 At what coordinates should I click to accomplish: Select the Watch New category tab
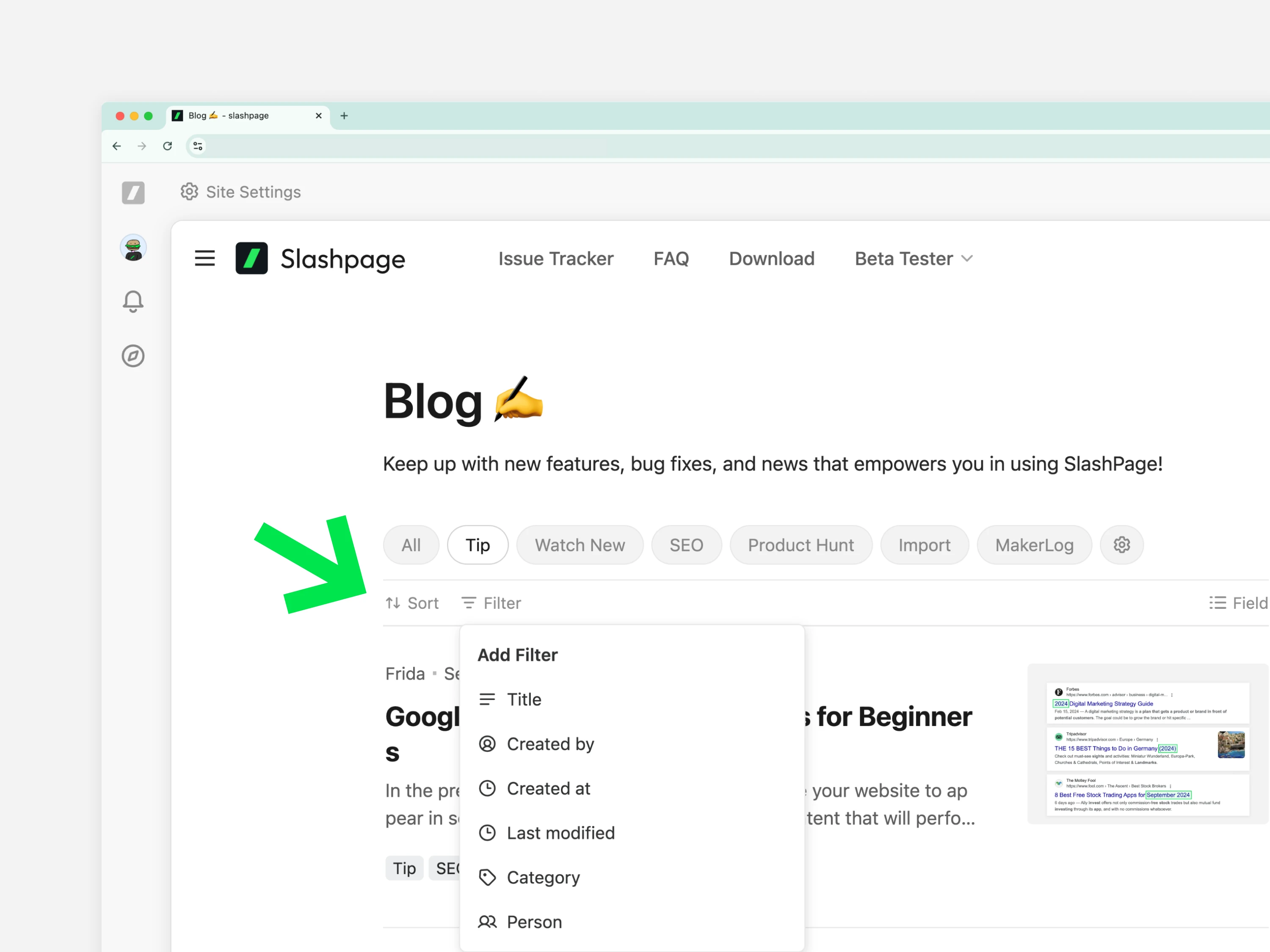tap(580, 545)
